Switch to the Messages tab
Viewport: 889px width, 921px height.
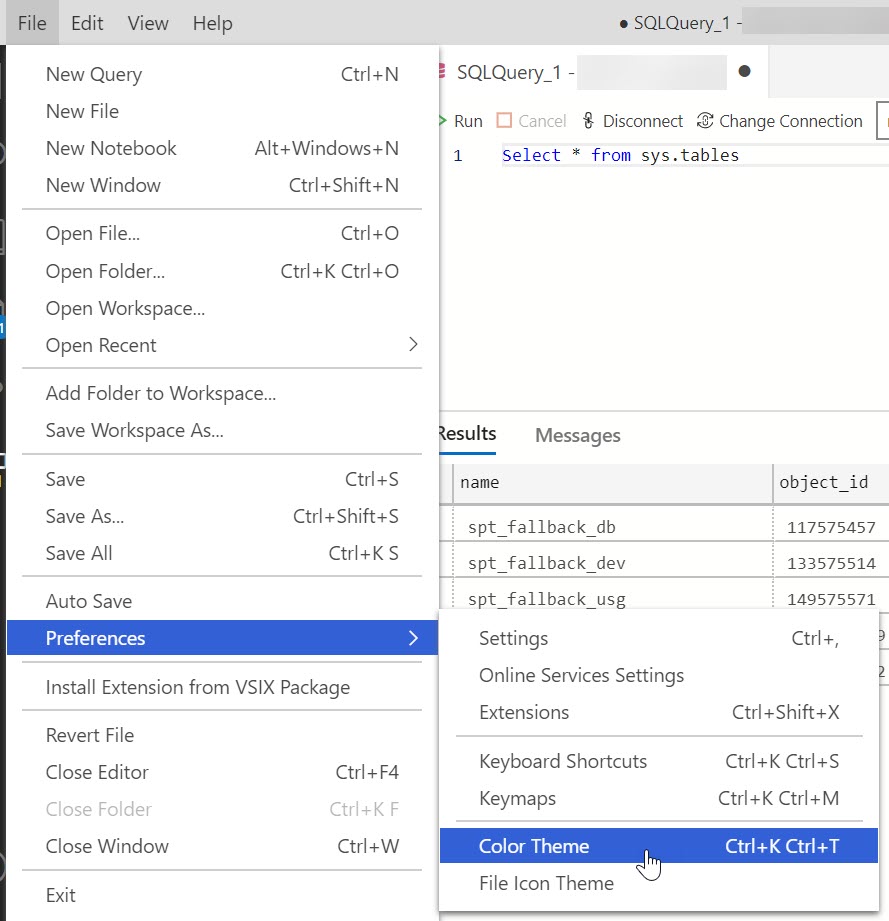(x=577, y=435)
